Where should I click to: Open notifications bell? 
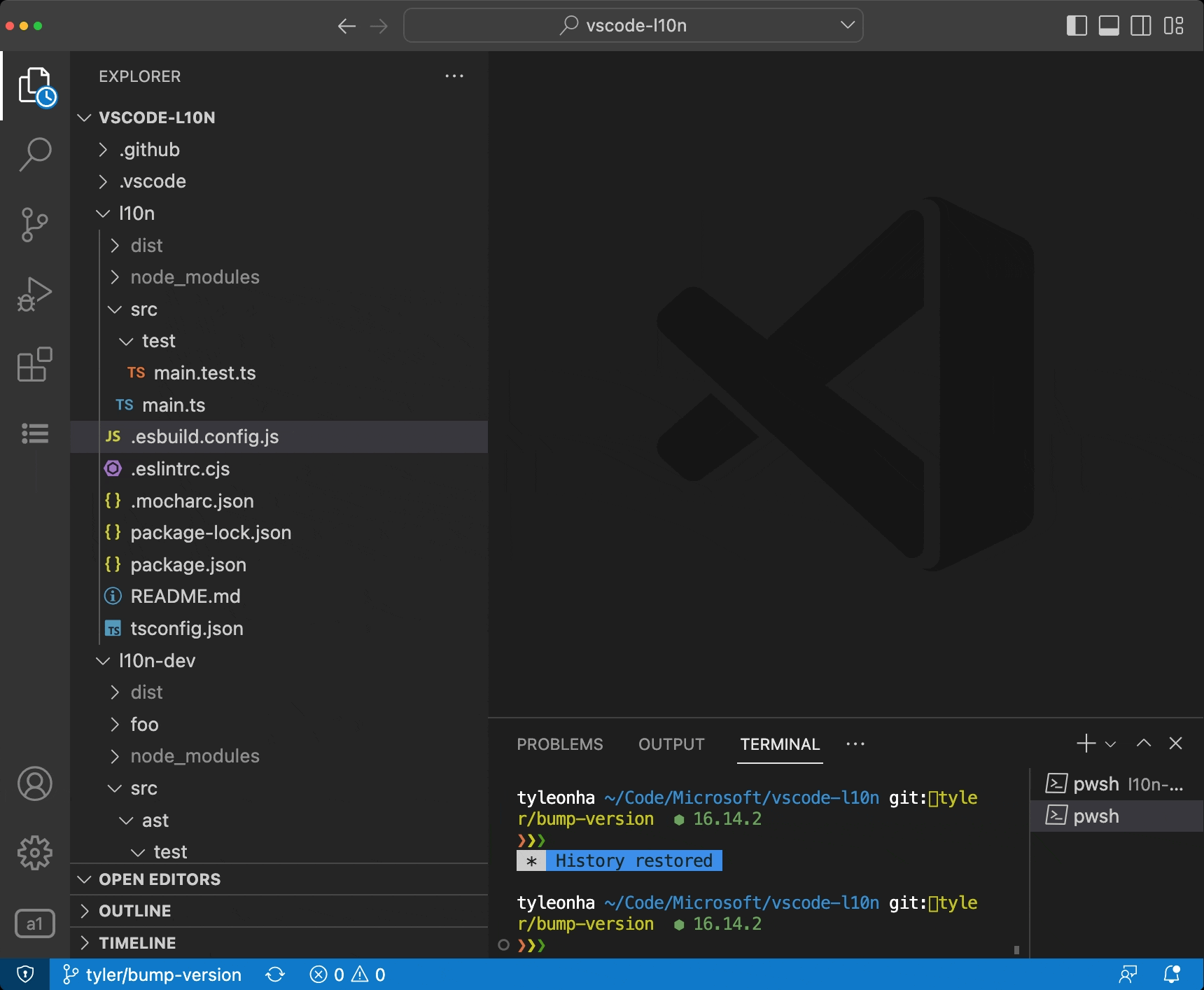coord(1172,975)
